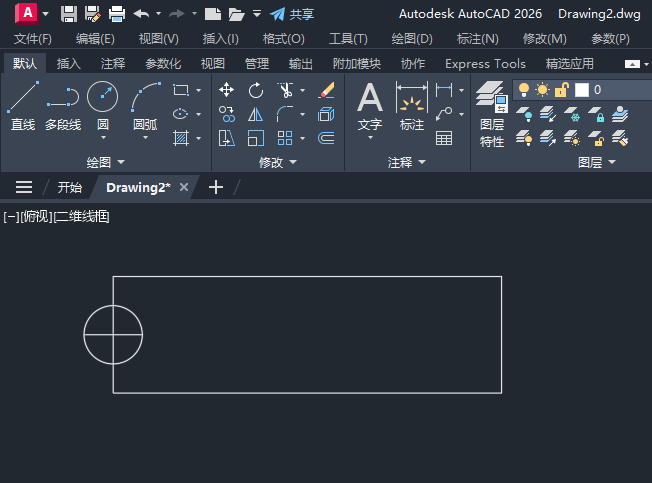Click the Undo arrow icon
Screen dimensions: 652x483
[141, 14]
